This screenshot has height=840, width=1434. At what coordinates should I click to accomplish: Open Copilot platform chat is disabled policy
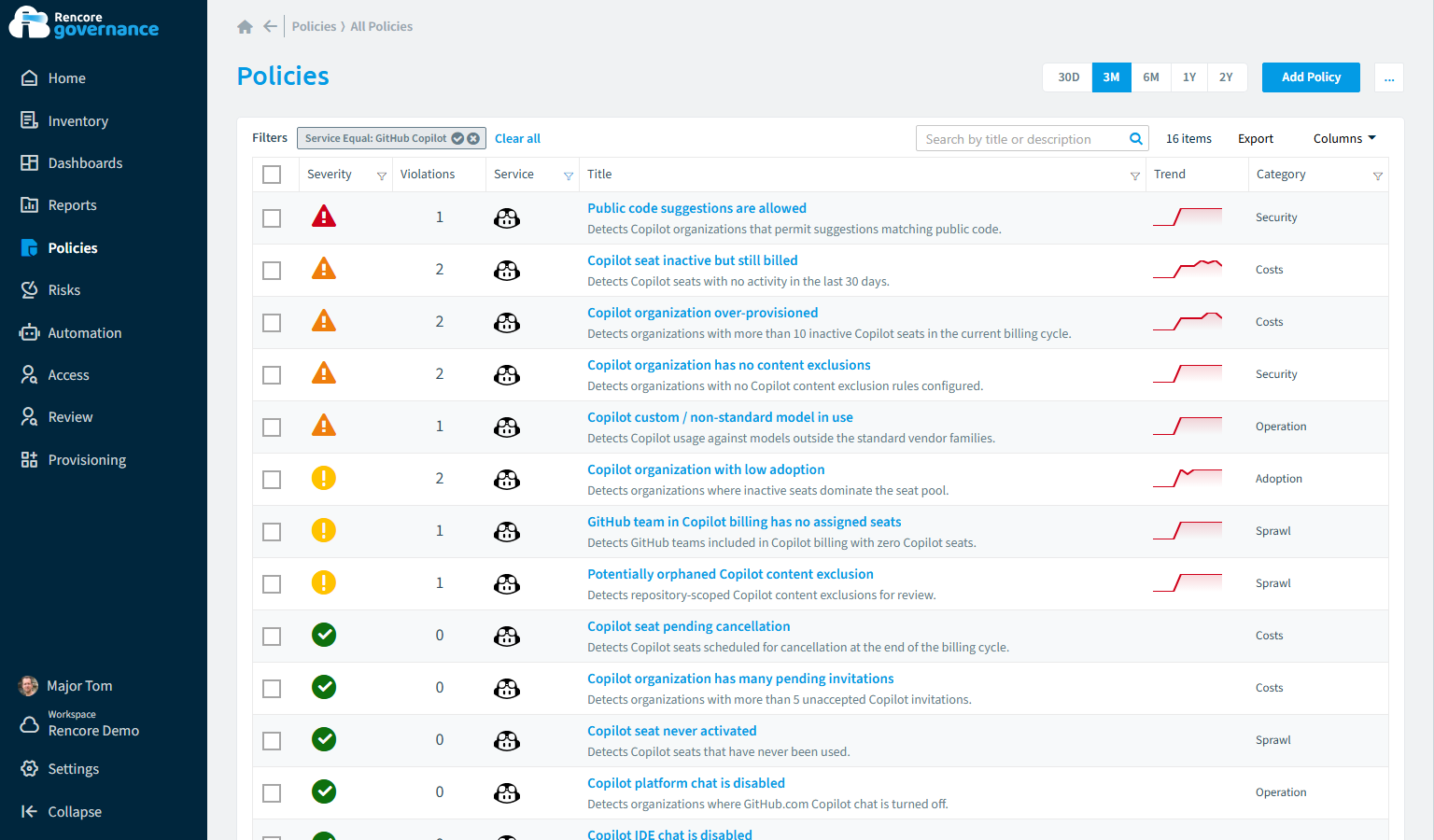686,783
